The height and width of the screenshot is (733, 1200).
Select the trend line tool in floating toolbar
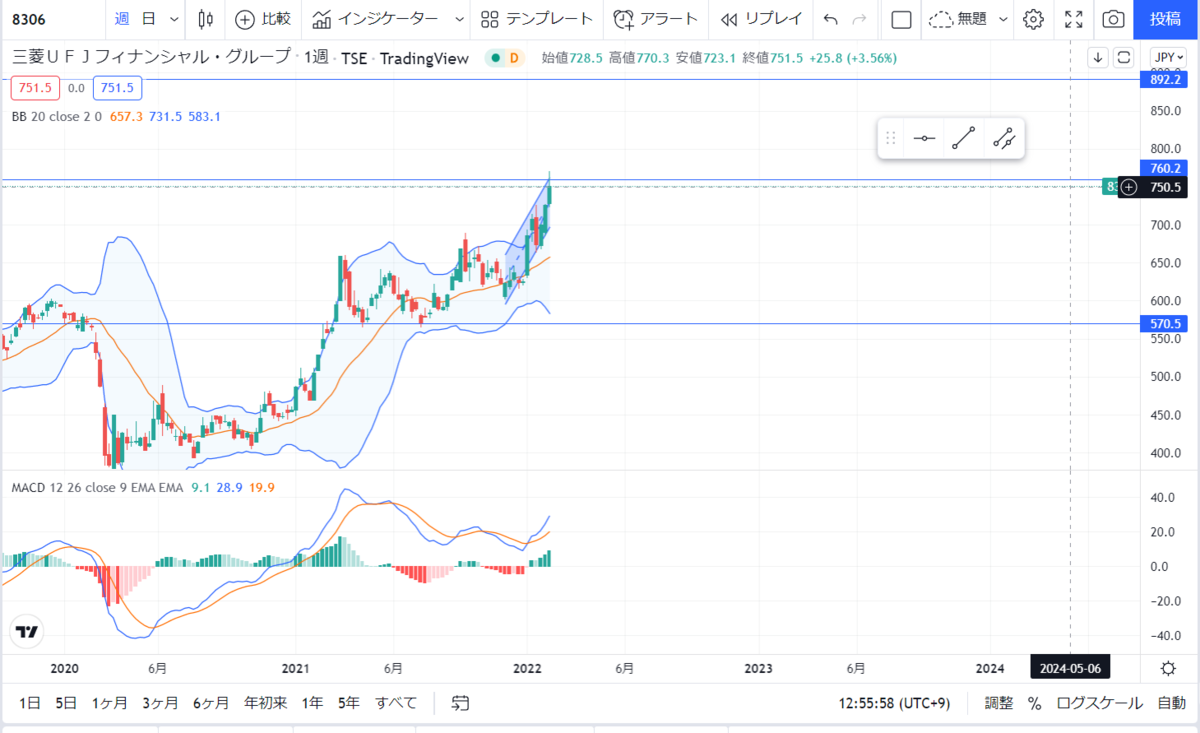pyautogui.click(x=964, y=139)
